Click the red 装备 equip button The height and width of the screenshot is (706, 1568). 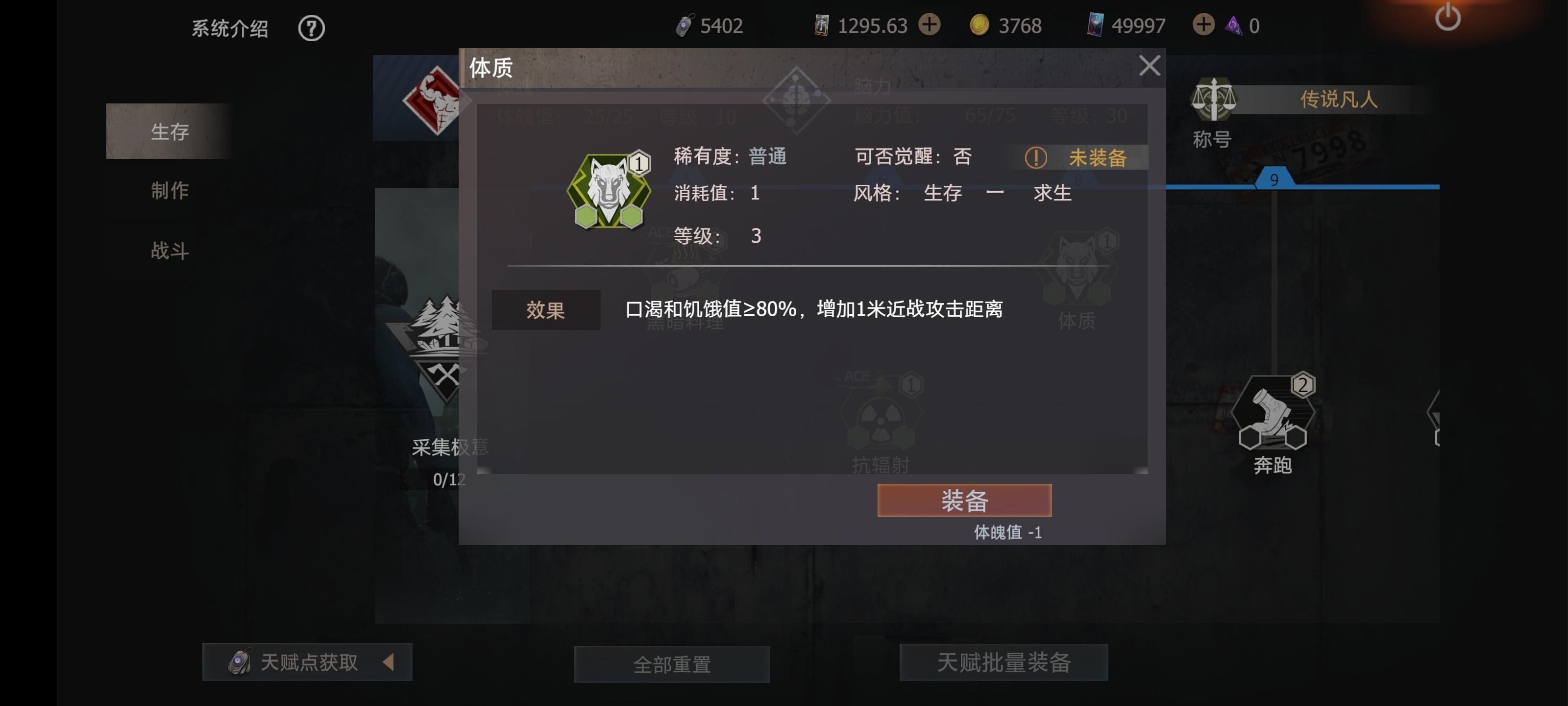(x=964, y=500)
